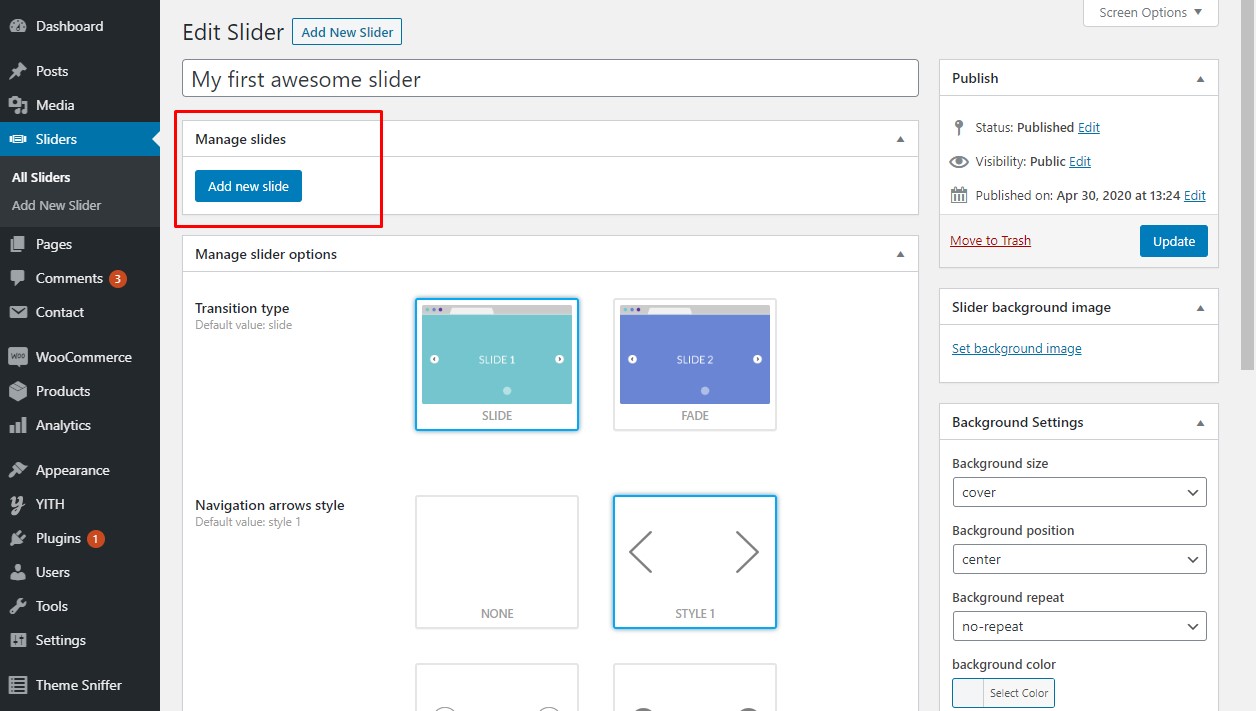Click the Posts pin icon
Image resolution: width=1256 pixels, height=711 pixels.
[x=18, y=71]
